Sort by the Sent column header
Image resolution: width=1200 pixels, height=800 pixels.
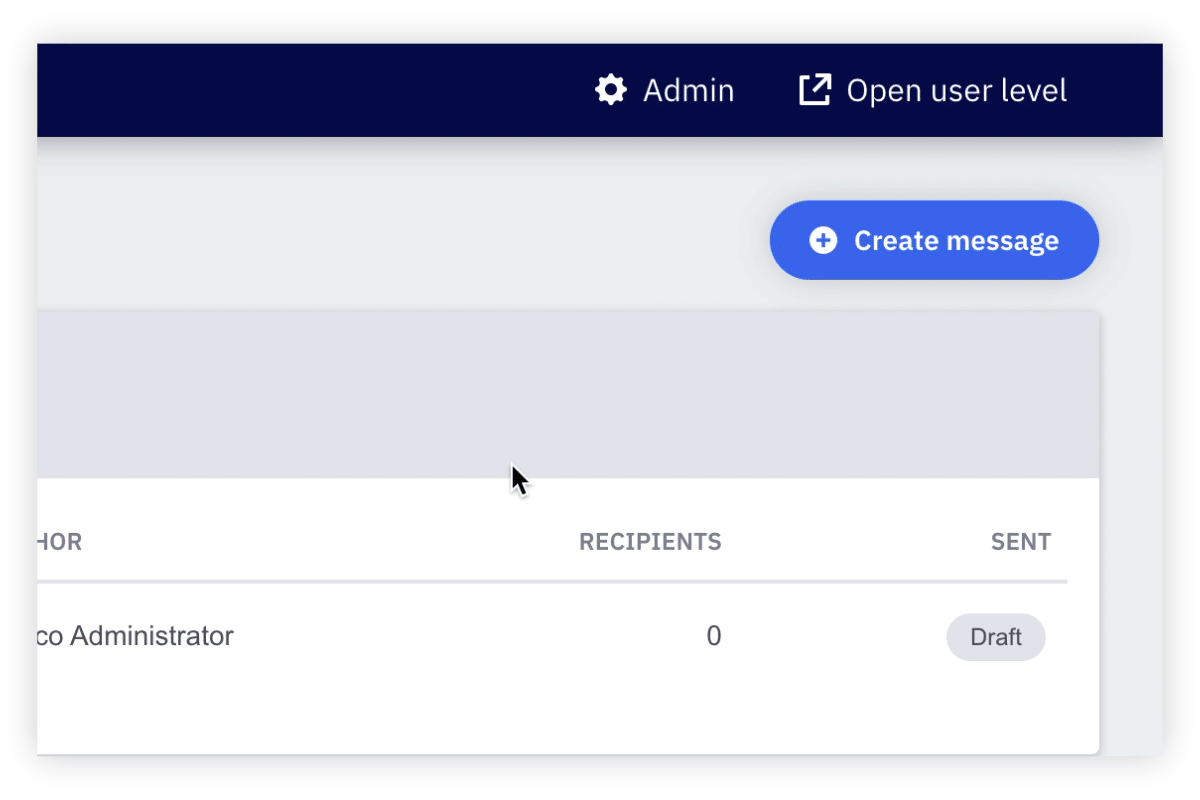(1020, 542)
